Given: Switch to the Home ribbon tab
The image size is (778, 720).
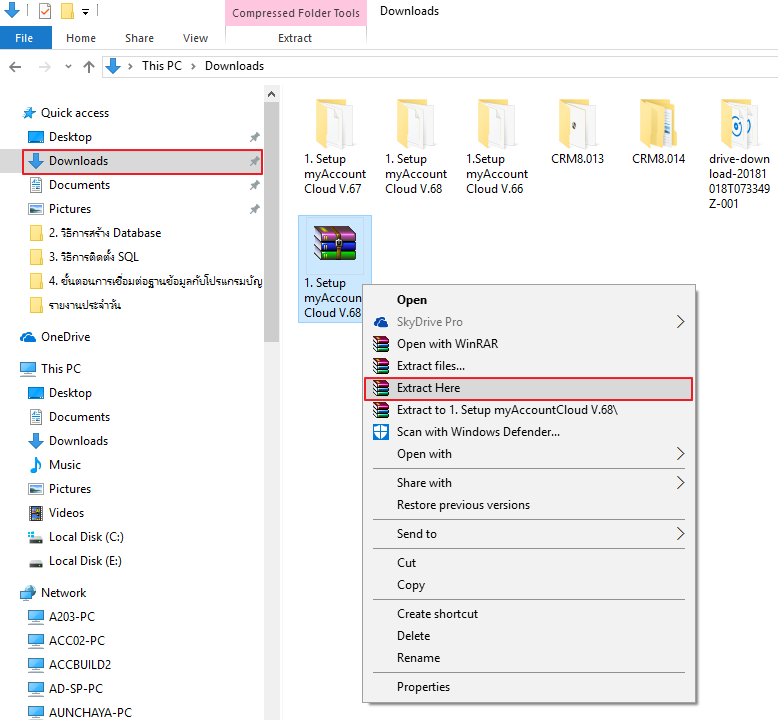Looking at the screenshot, I should click(81, 38).
